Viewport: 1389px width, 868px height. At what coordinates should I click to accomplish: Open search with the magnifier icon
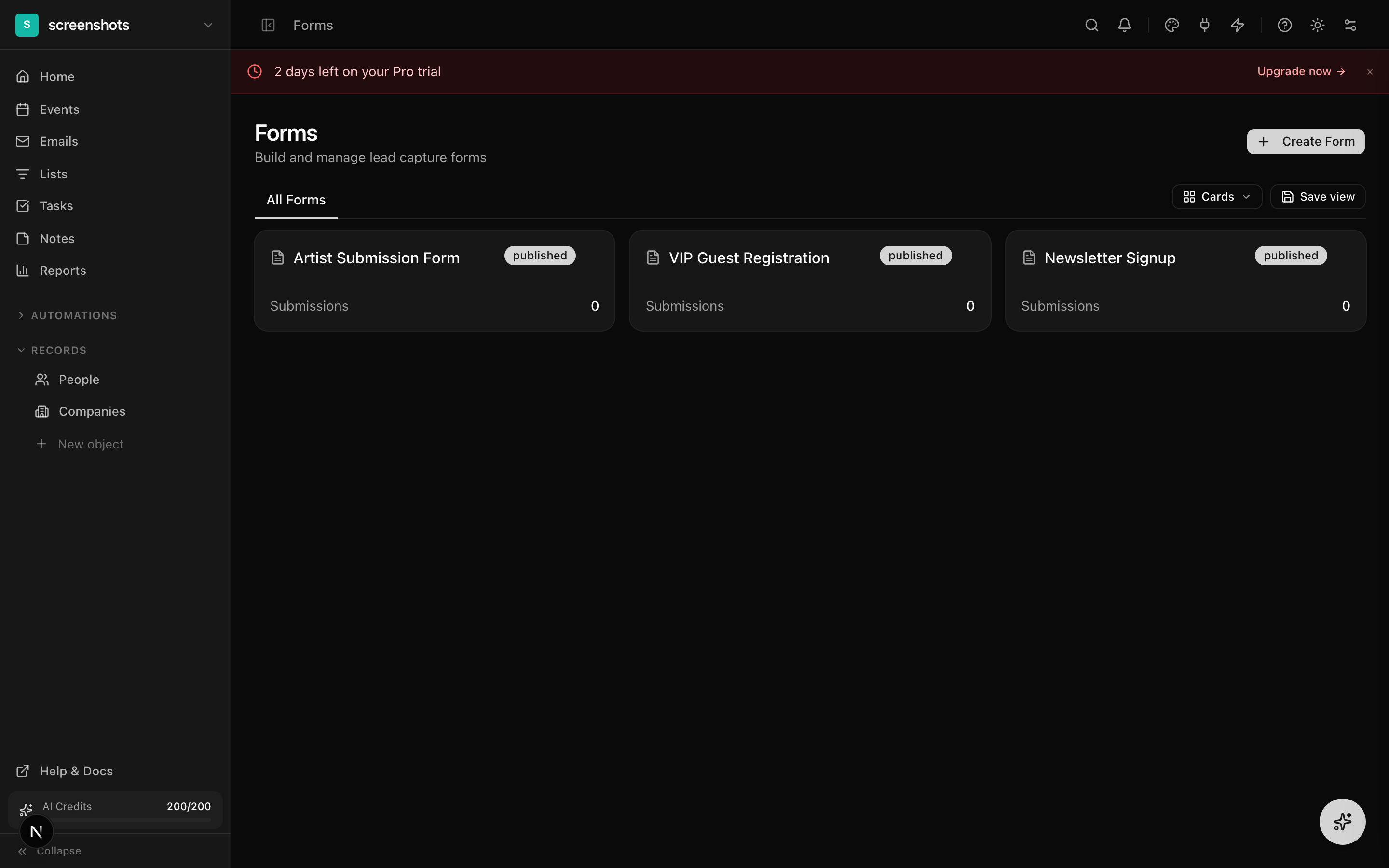click(x=1091, y=25)
